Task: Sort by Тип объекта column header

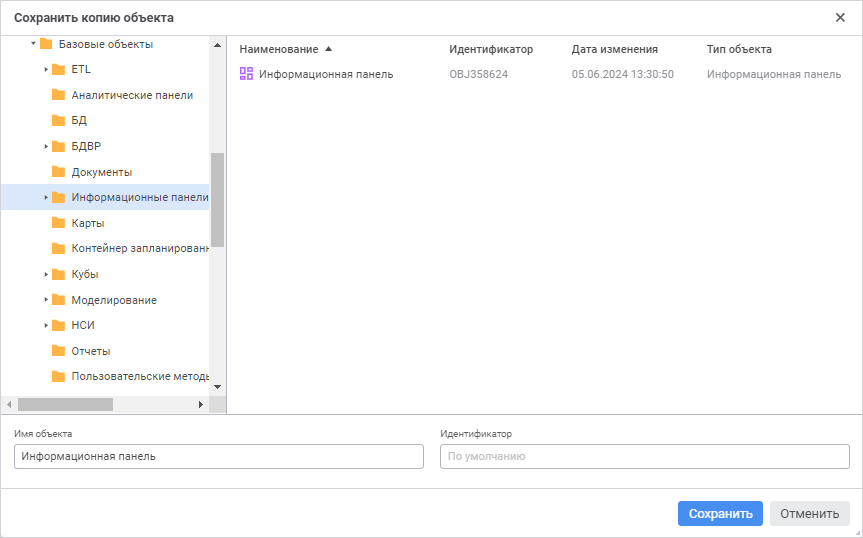Action: coord(739,49)
